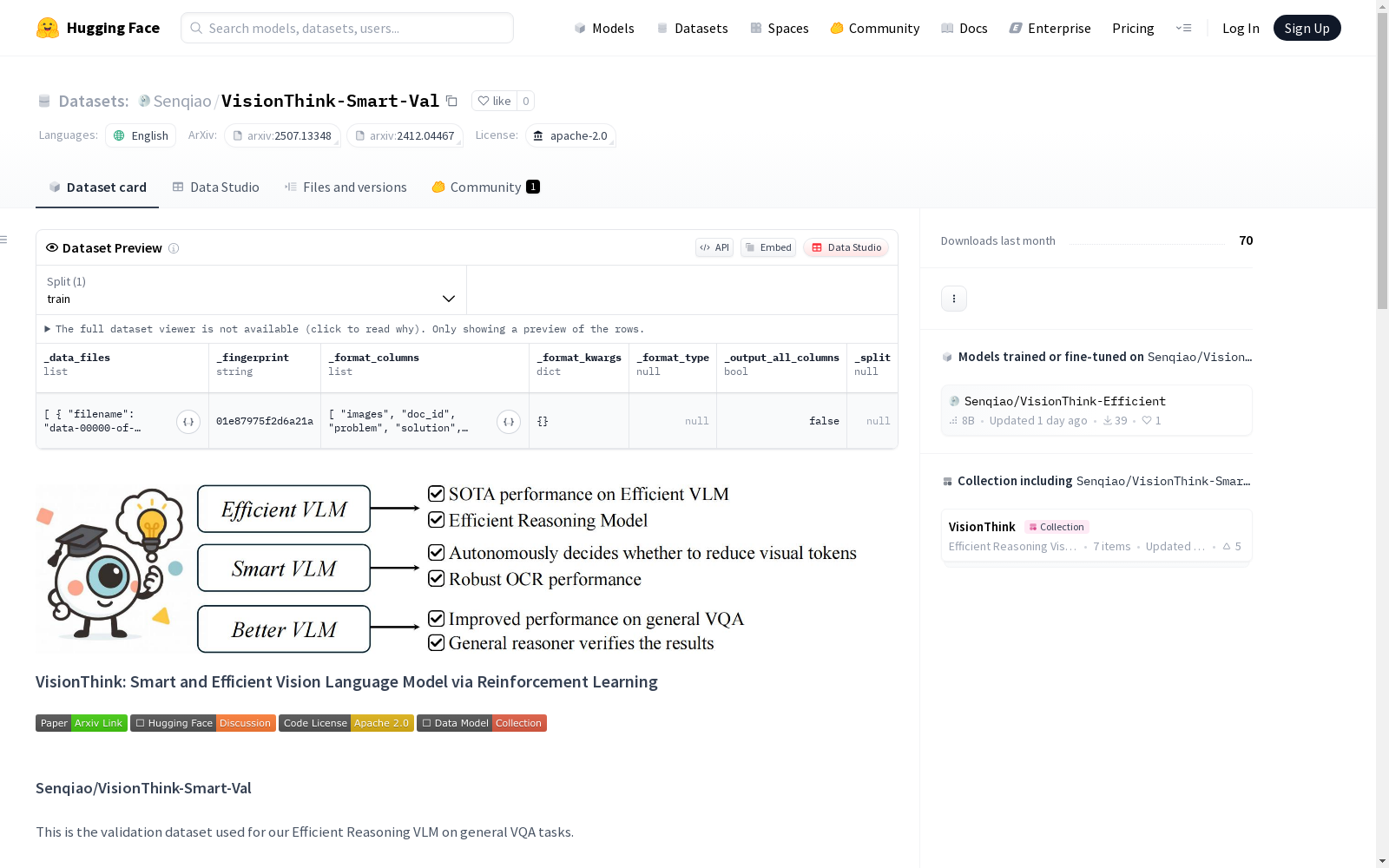Screen dimensions: 1389x868
Task: Switch to the Files and versions tab
Action: point(346,187)
